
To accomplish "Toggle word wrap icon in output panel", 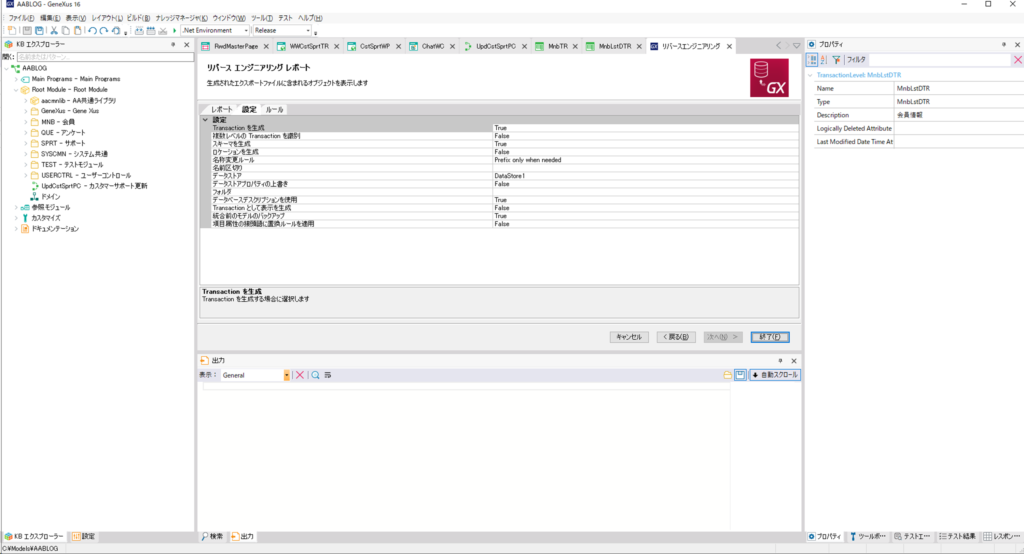I will 328,375.
